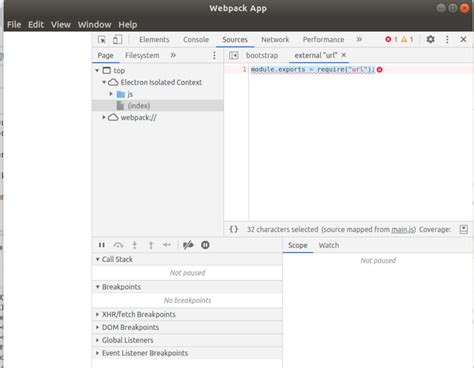Select the Page navigator tab
This screenshot has height=368, width=474.
coord(105,55)
